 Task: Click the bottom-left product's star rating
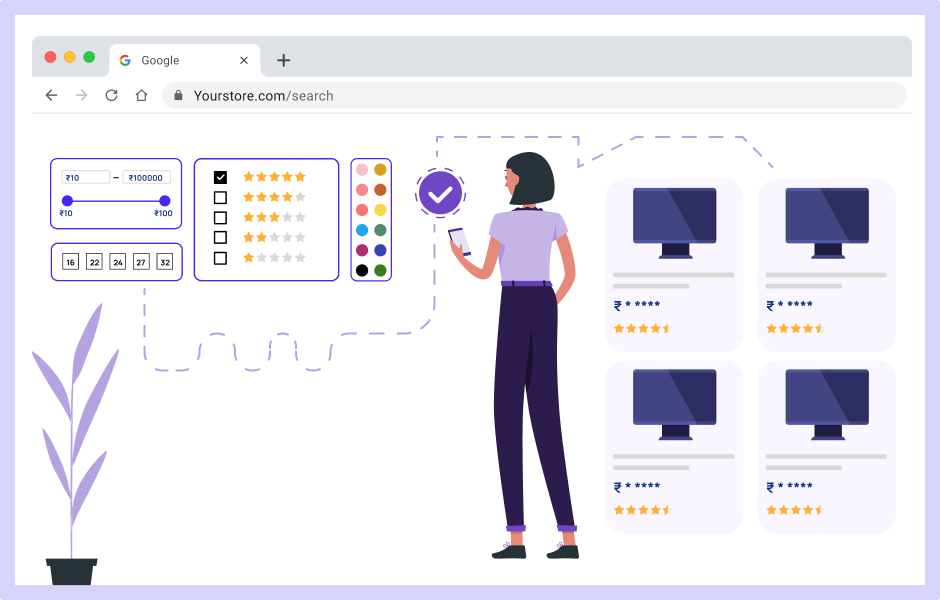(643, 510)
